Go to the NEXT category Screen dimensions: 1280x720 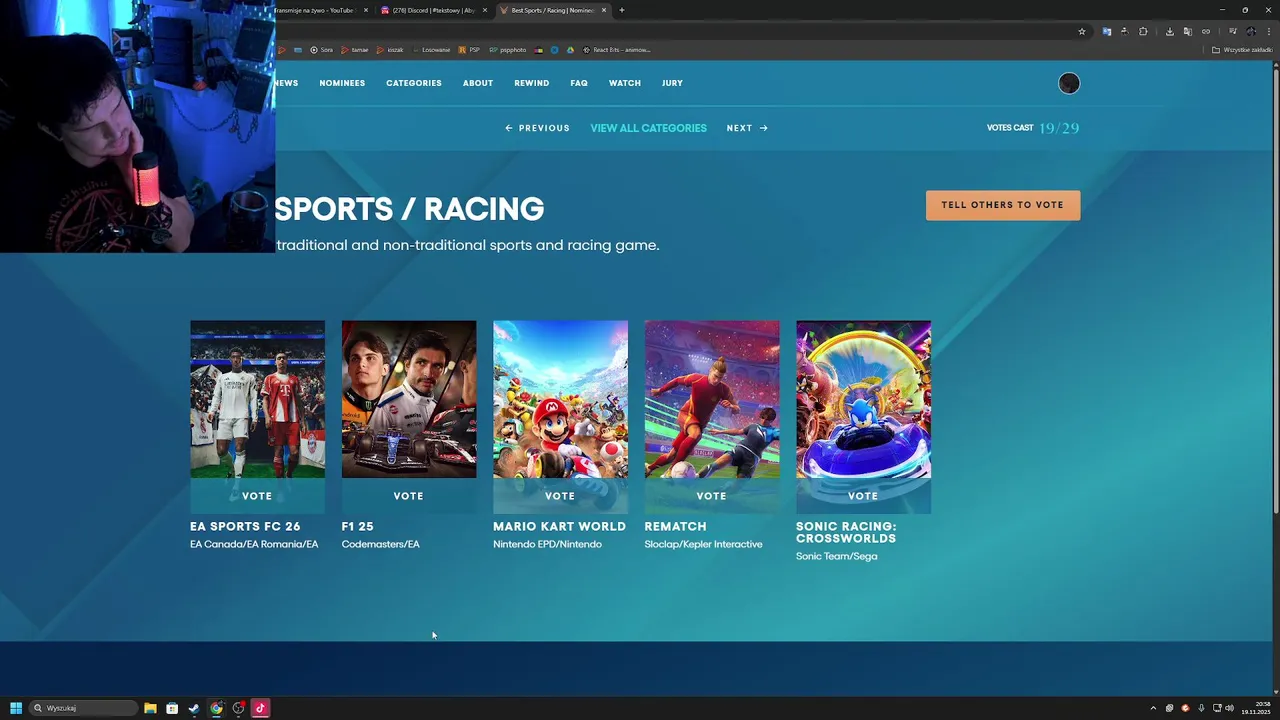(747, 128)
